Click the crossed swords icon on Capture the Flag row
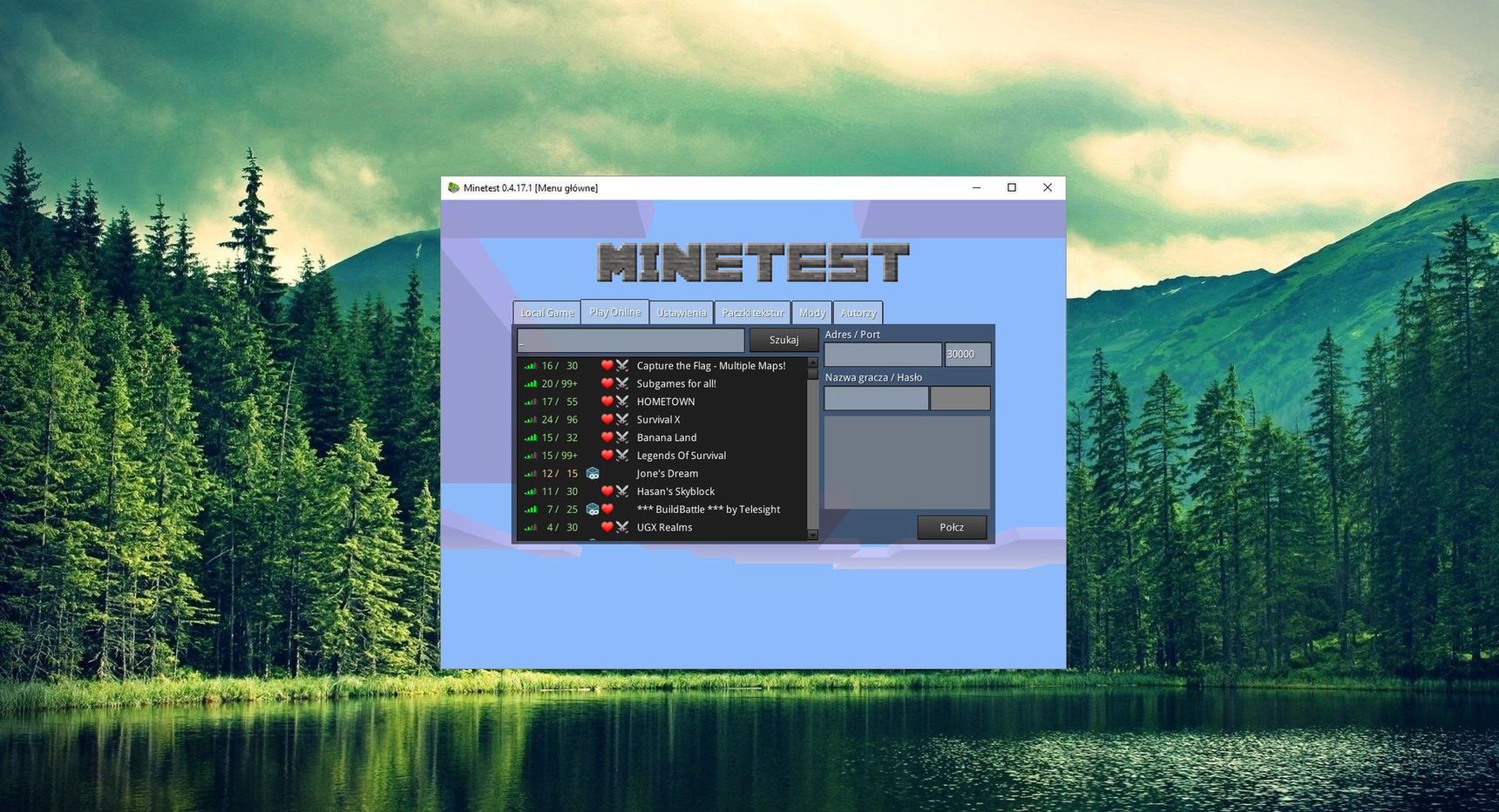Image resolution: width=1499 pixels, height=812 pixels. coord(622,365)
